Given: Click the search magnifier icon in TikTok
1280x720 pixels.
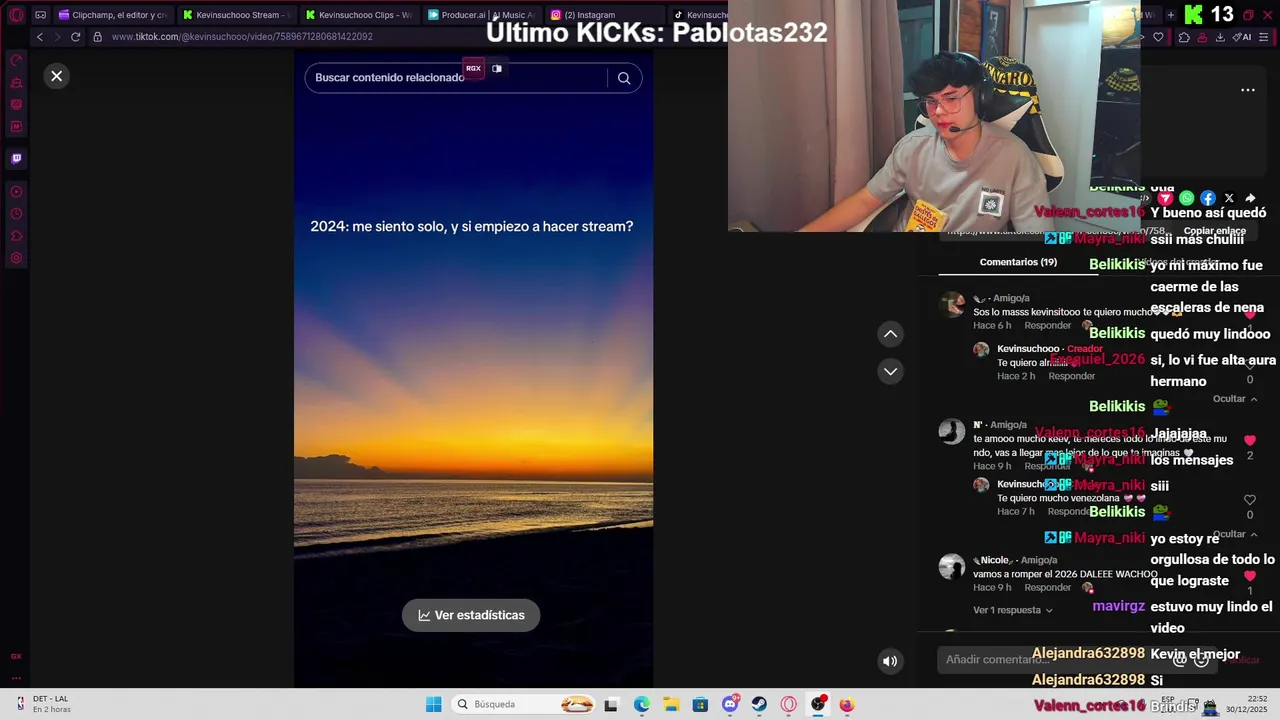Looking at the screenshot, I should click(x=624, y=78).
